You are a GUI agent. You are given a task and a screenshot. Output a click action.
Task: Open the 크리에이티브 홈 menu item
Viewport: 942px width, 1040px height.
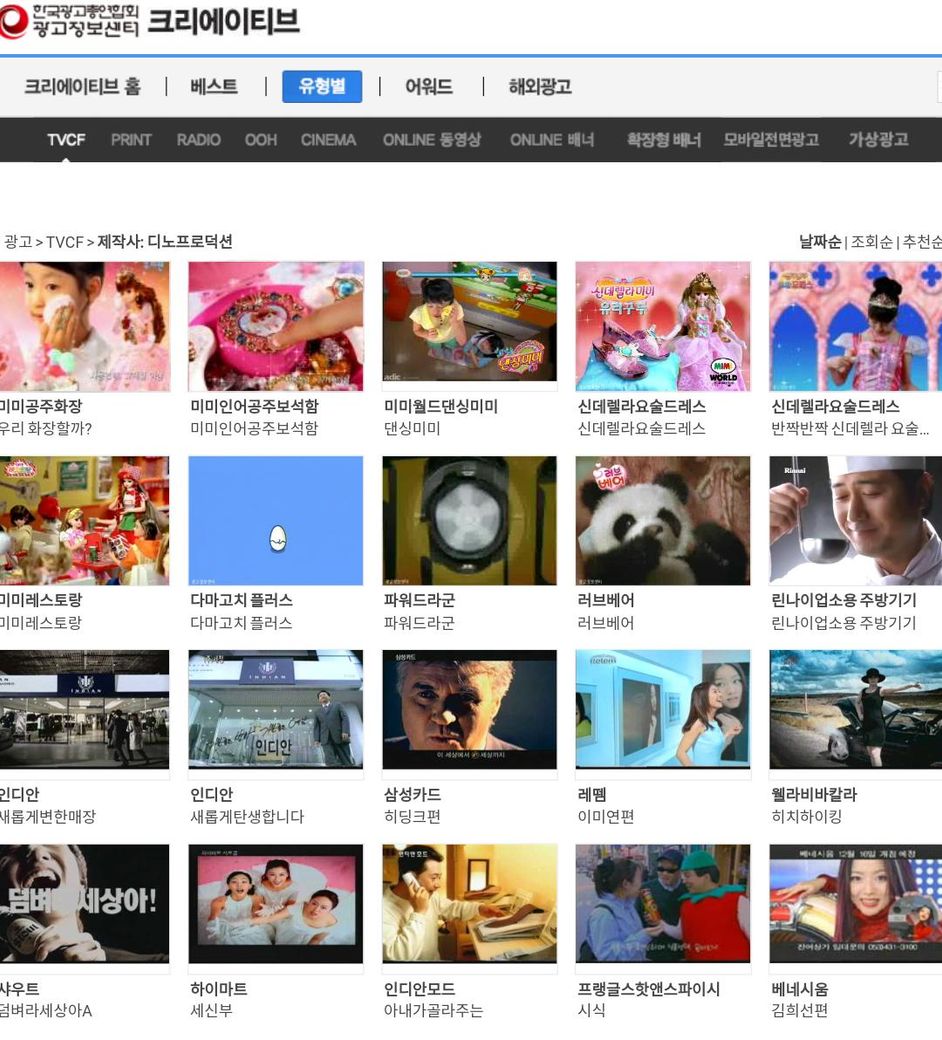(x=82, y=86)
